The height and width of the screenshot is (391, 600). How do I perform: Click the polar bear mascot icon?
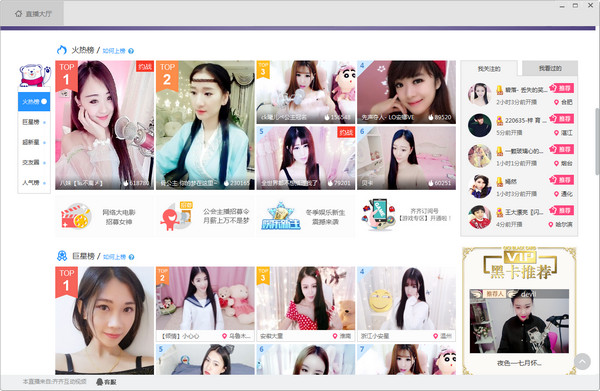point(34,75)
